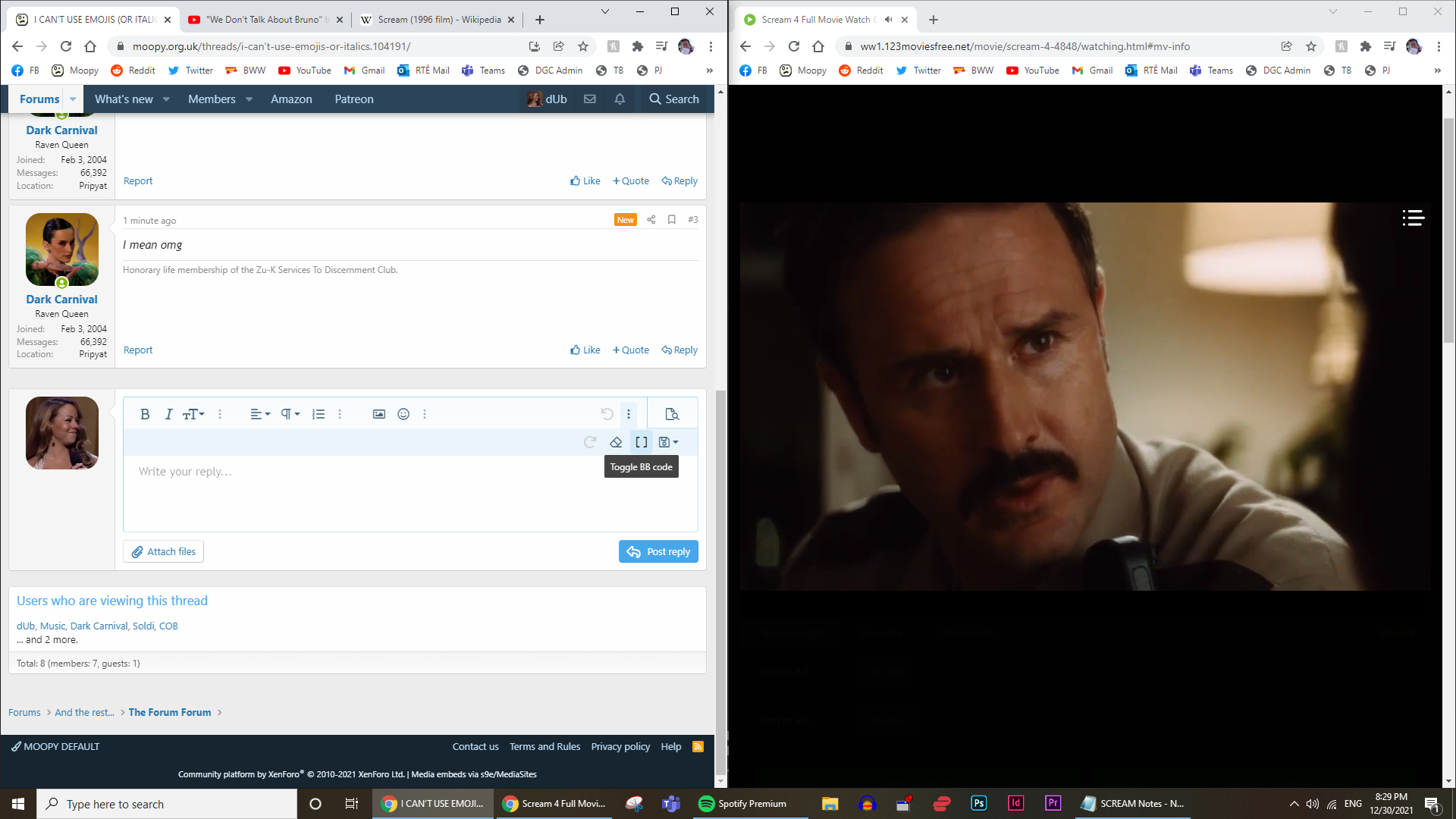Go to home page in movie window
The height and width of the screenshot is (819, 1456).
[818, 46]
